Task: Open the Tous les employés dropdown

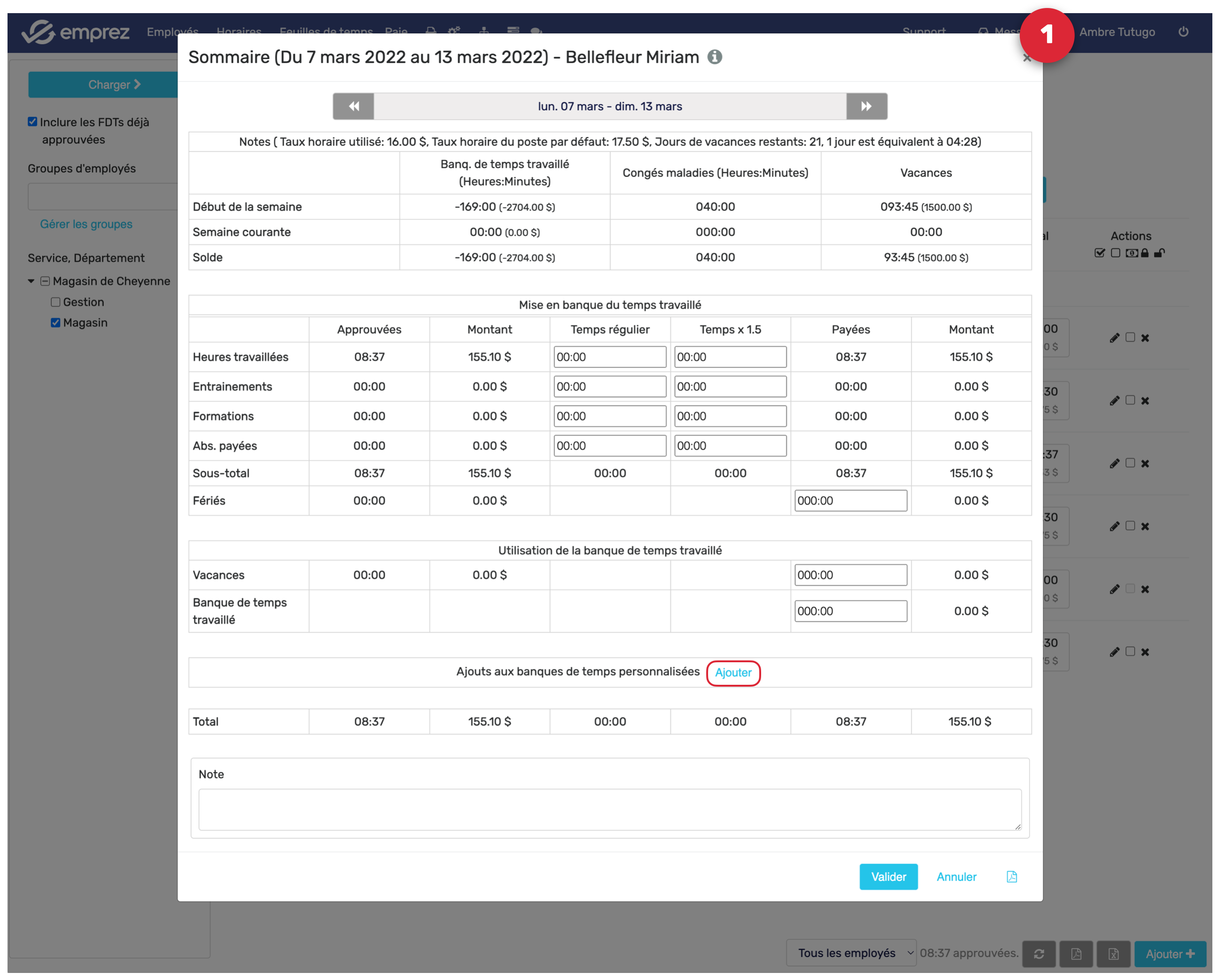Action: (851, 953)
